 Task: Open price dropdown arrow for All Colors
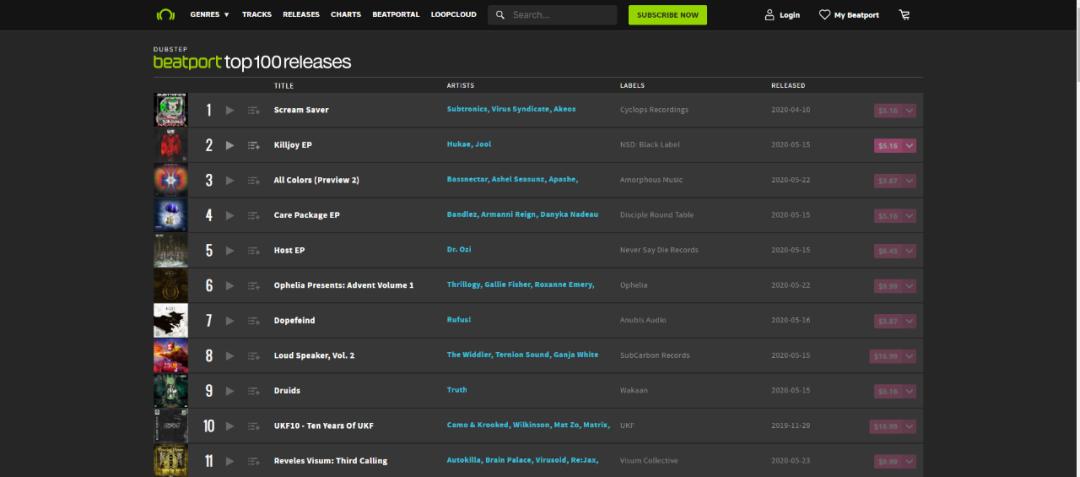pos(909,180)
